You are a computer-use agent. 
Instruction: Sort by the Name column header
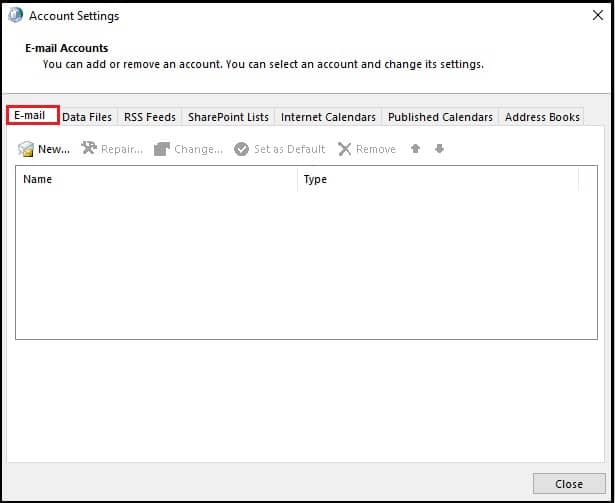[156, 179]
